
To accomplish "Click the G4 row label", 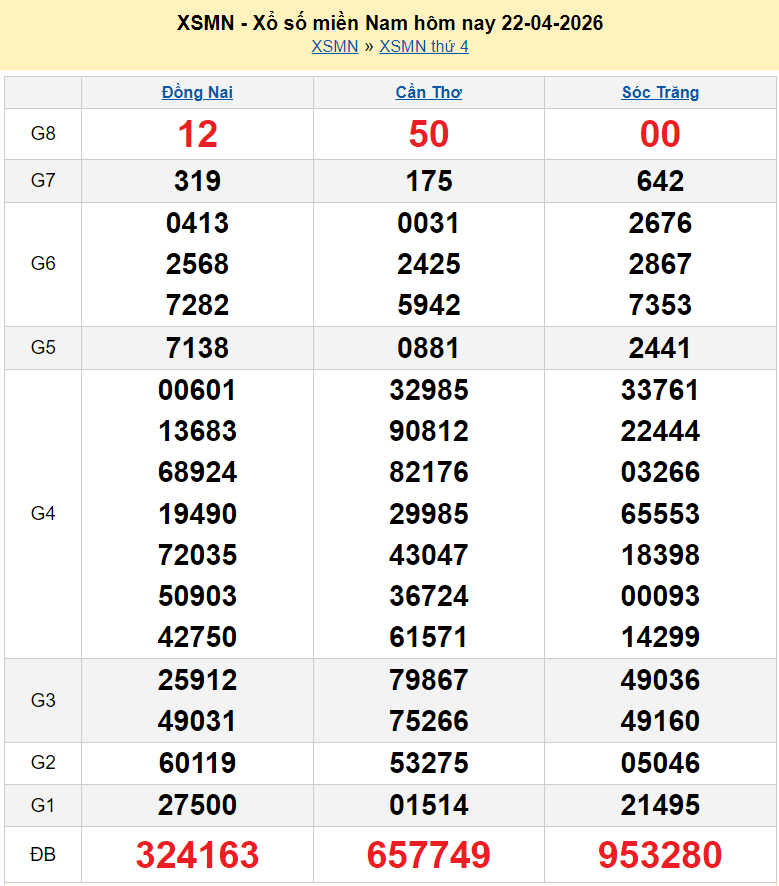I will (x=43, y=514).
